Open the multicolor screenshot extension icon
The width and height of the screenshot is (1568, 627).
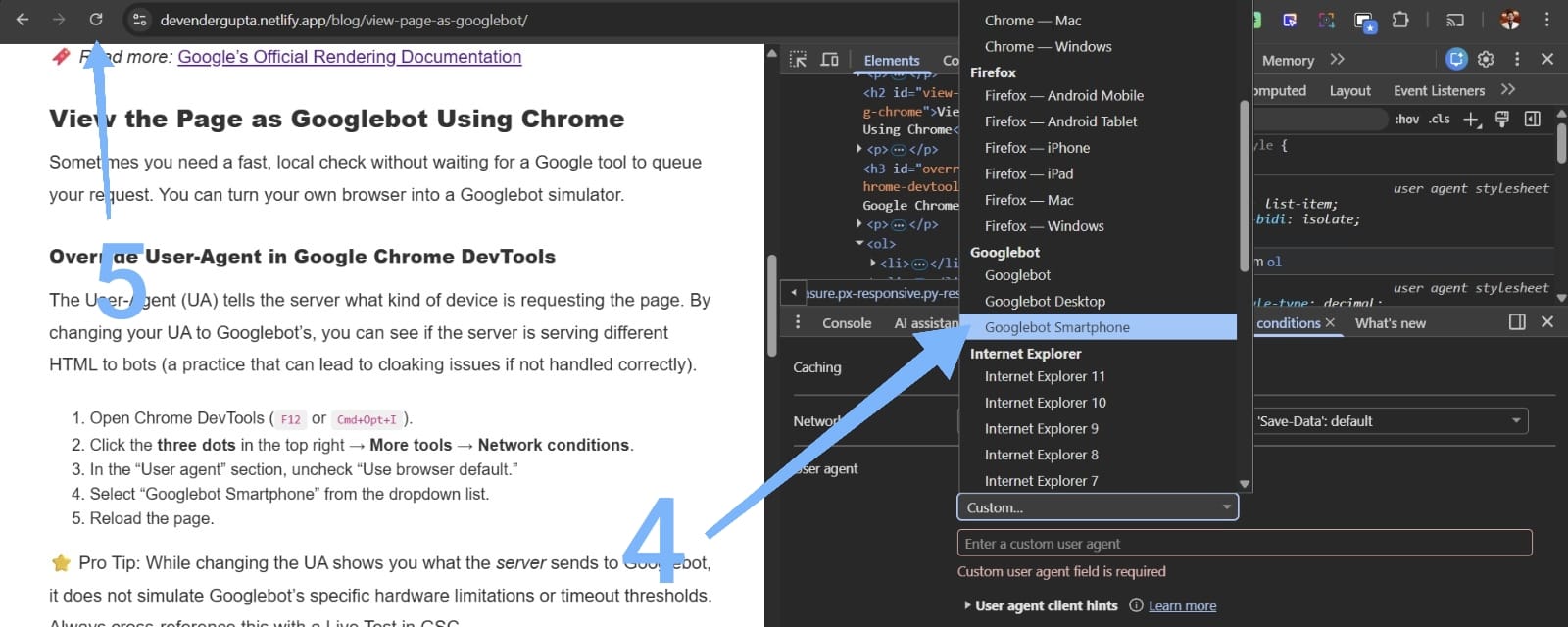click(1326, 20)
